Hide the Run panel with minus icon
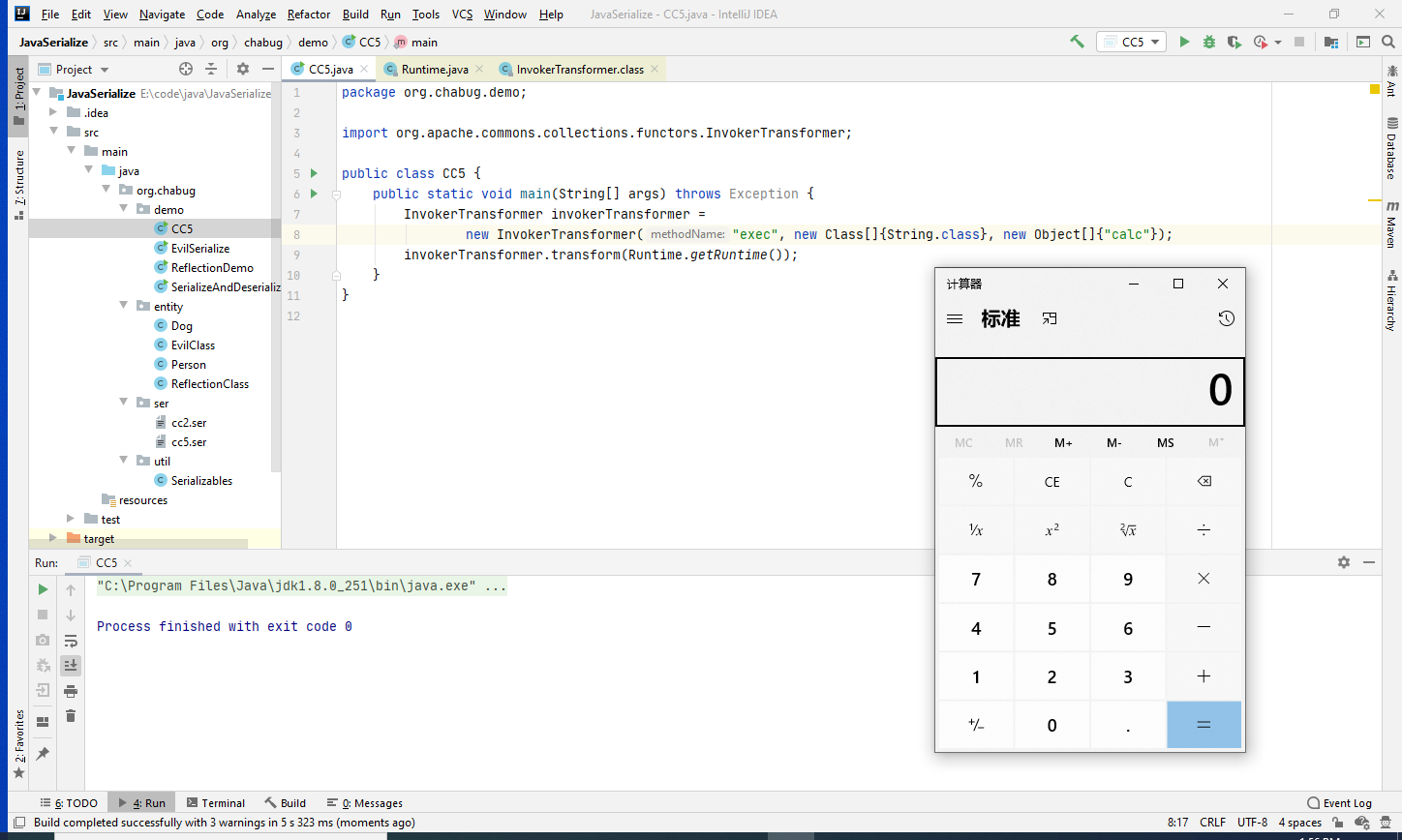This screenshot has height=840, width=1402. (1369, 562)
